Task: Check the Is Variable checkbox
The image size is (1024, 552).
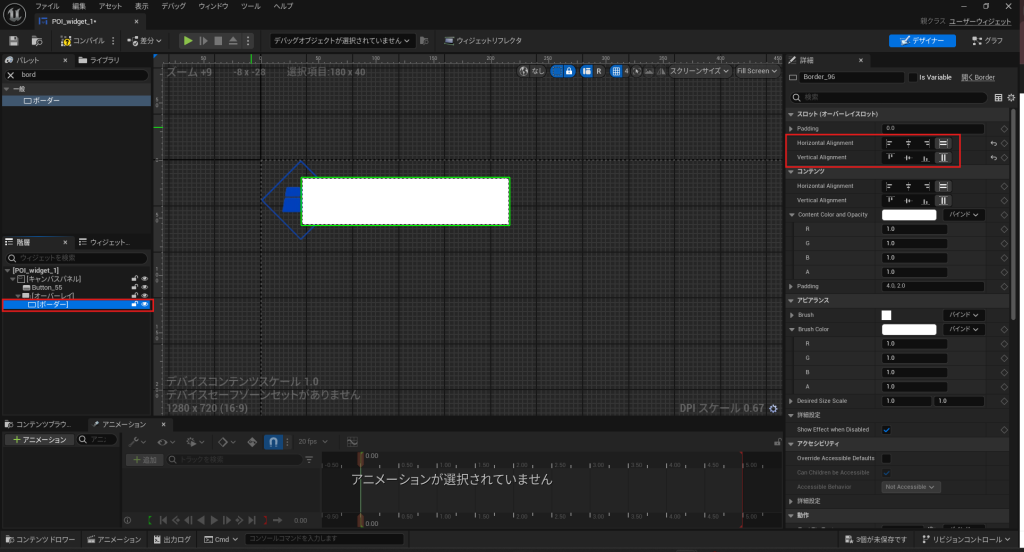Action: [911, 77]
